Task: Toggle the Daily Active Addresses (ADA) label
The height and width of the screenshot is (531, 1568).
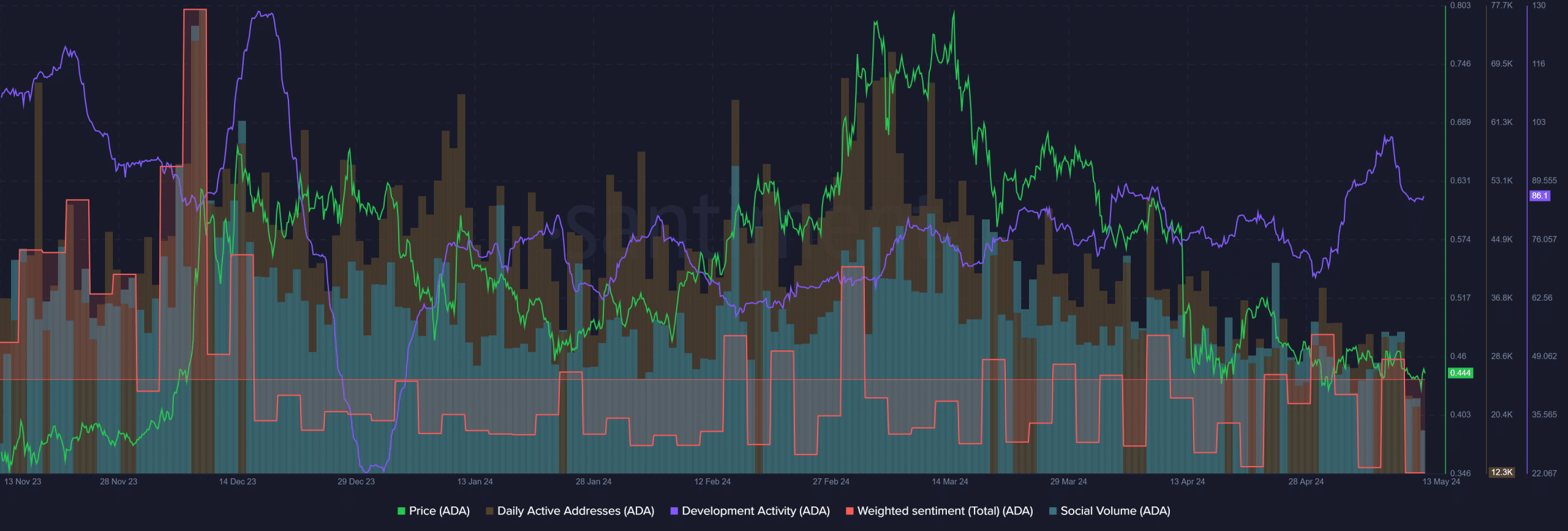Action: click(x=576, y=511)
